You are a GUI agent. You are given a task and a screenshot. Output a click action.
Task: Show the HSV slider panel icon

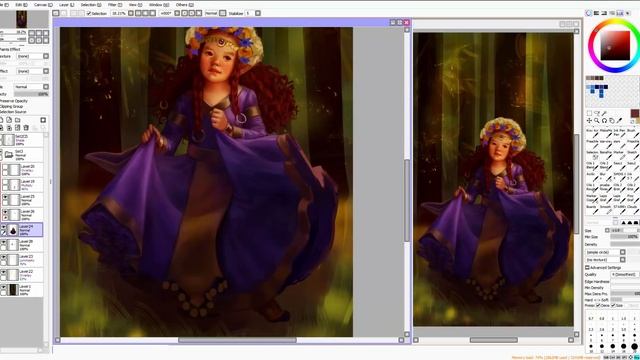coord(604,13)
